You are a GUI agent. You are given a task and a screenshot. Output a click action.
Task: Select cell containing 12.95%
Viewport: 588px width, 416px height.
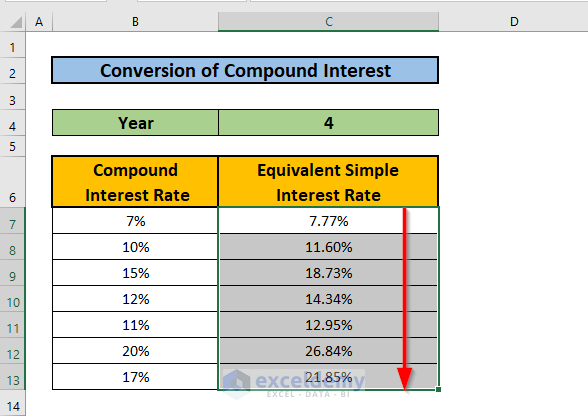click(x=328, y=325)
